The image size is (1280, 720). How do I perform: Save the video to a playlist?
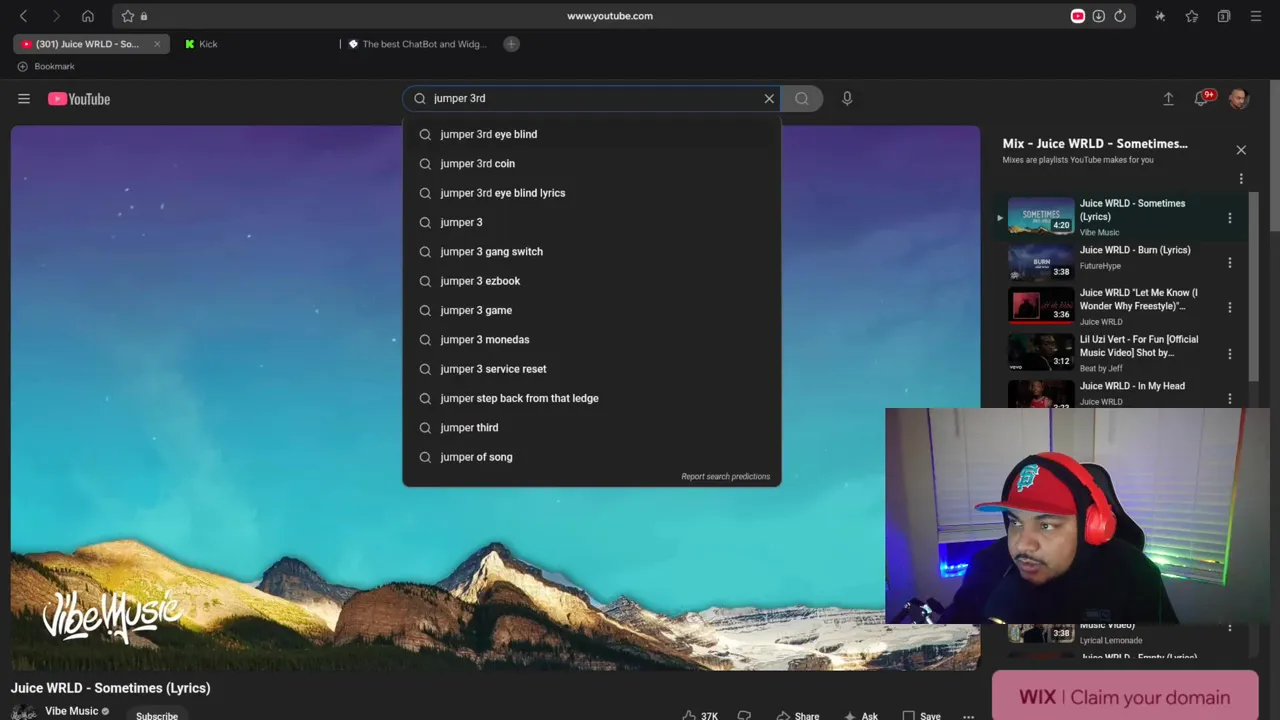[922, 716]
